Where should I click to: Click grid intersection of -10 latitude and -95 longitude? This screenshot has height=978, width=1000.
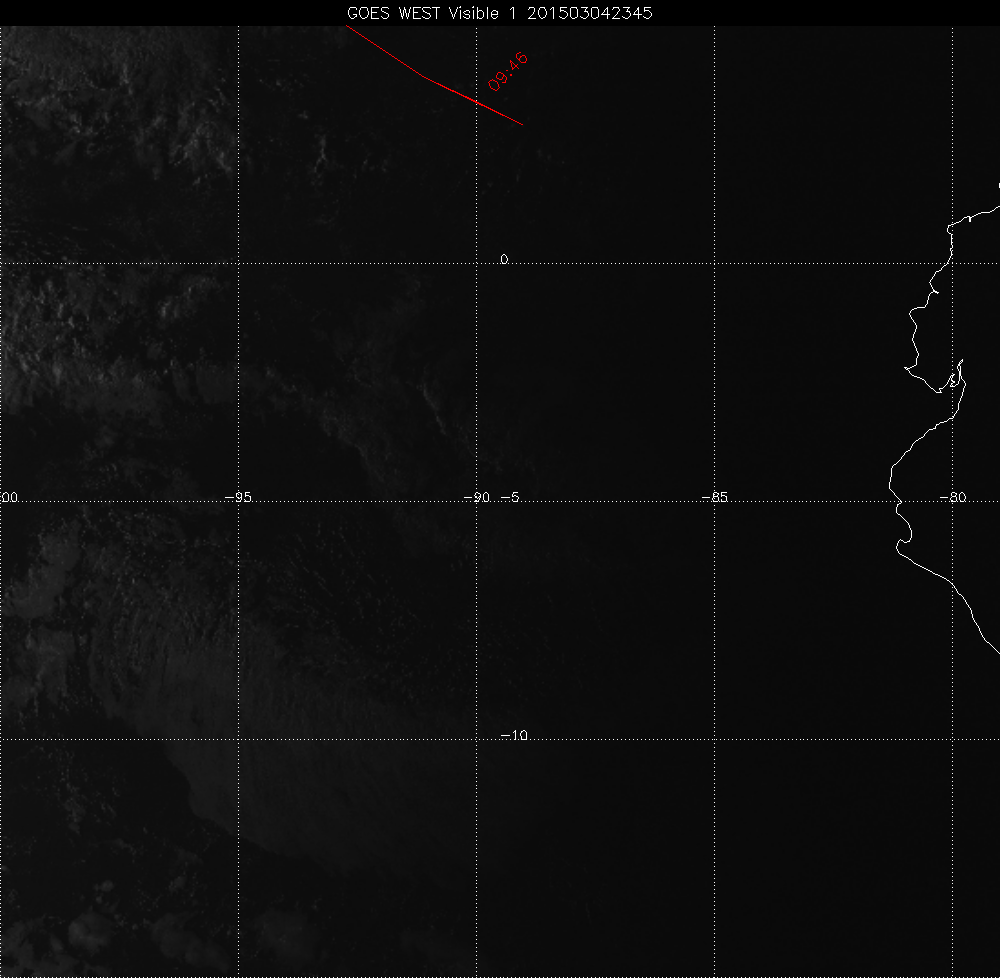[x=239, y=739]
